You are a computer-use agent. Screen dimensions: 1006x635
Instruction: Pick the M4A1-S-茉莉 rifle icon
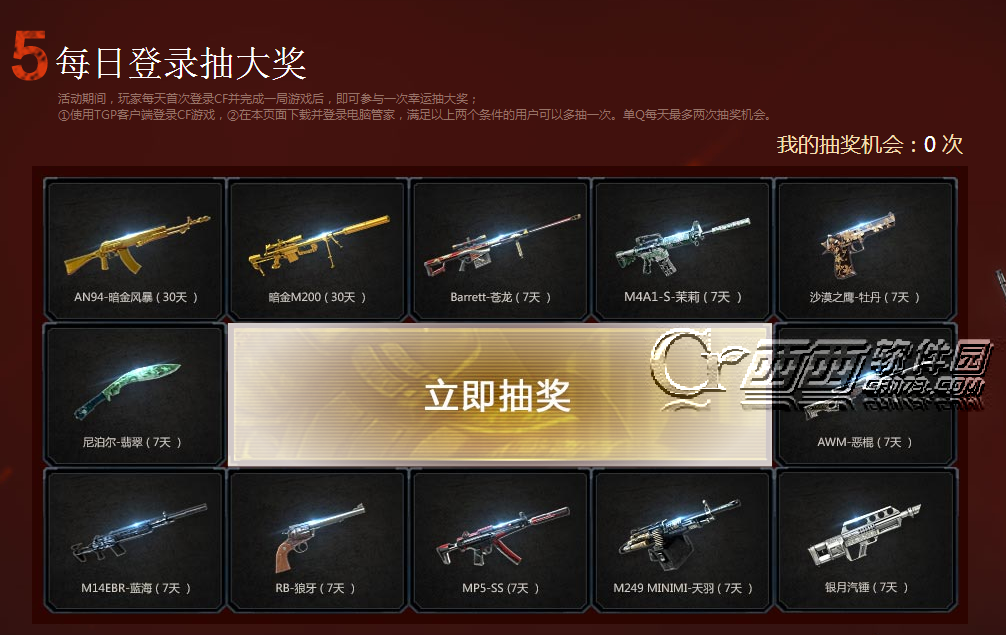683,246
